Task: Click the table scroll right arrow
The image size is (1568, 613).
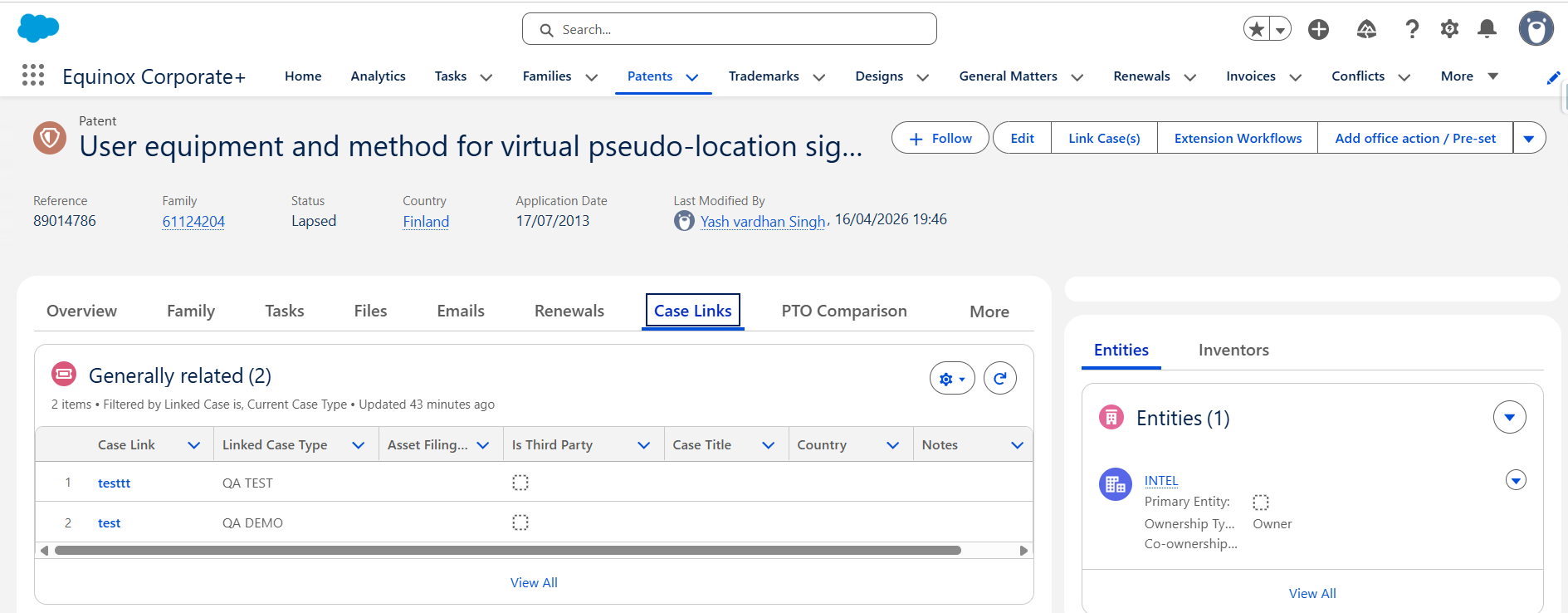Action: pos(1023,550)
